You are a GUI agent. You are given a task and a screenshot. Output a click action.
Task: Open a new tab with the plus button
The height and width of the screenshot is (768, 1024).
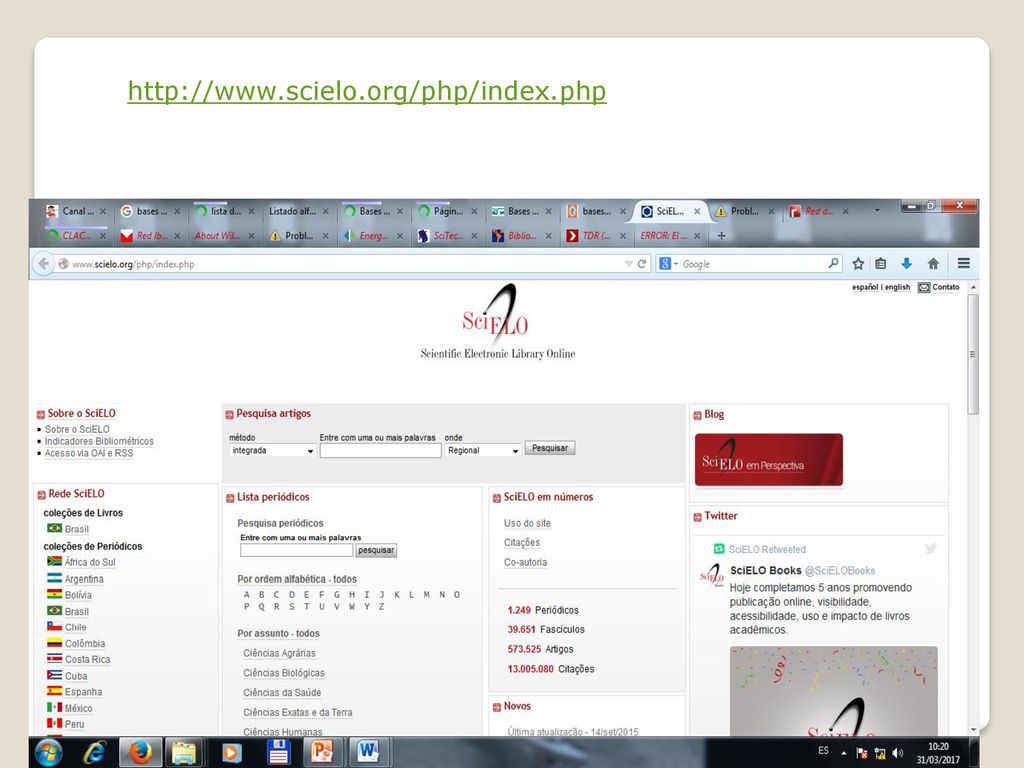[x=722, y=236]
